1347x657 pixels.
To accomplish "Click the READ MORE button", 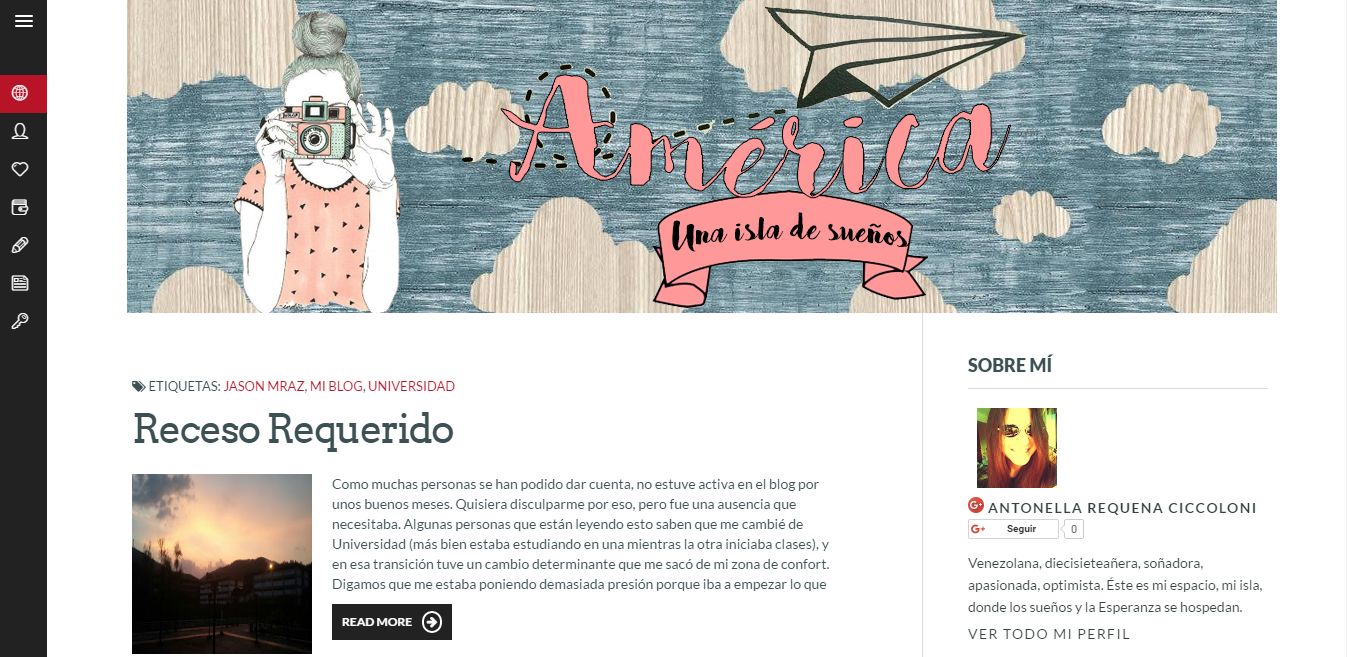I will [x=392, y=622].
